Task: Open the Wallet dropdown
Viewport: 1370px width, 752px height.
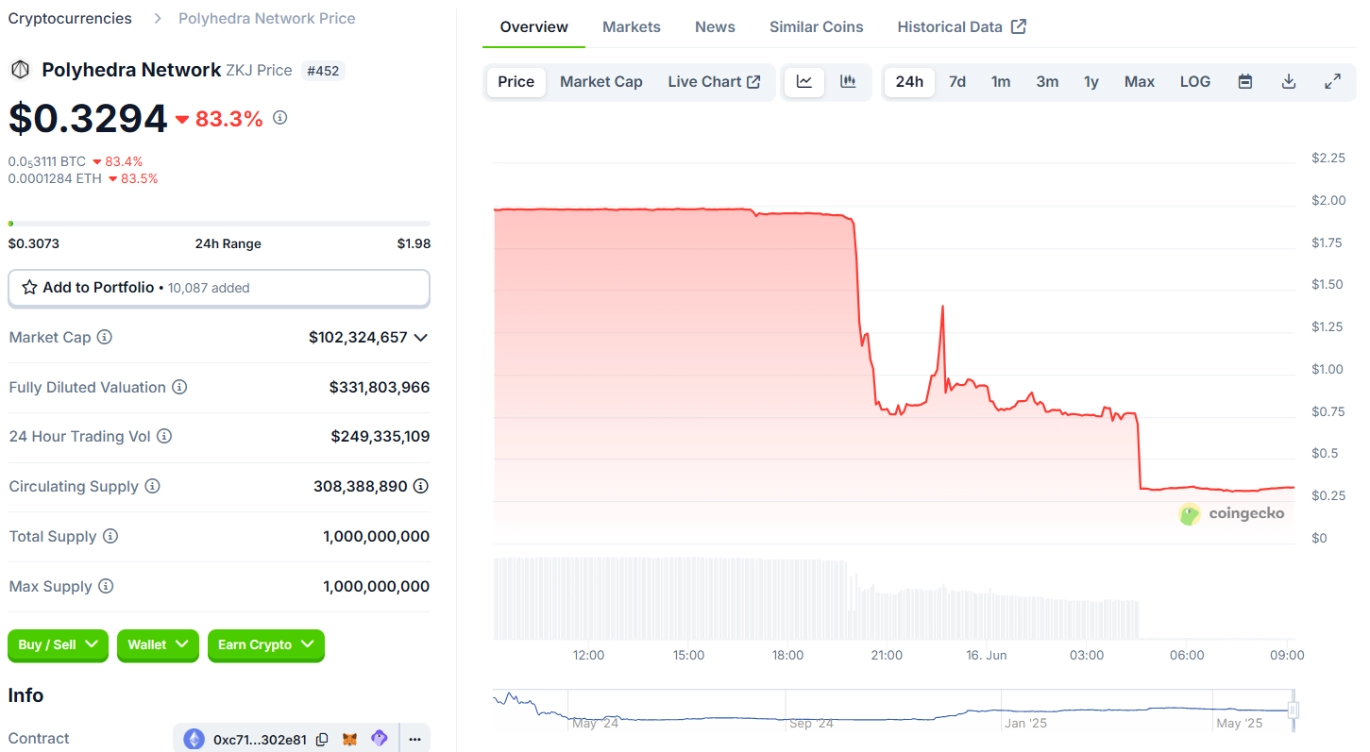Action: click(x=158, y=645)
